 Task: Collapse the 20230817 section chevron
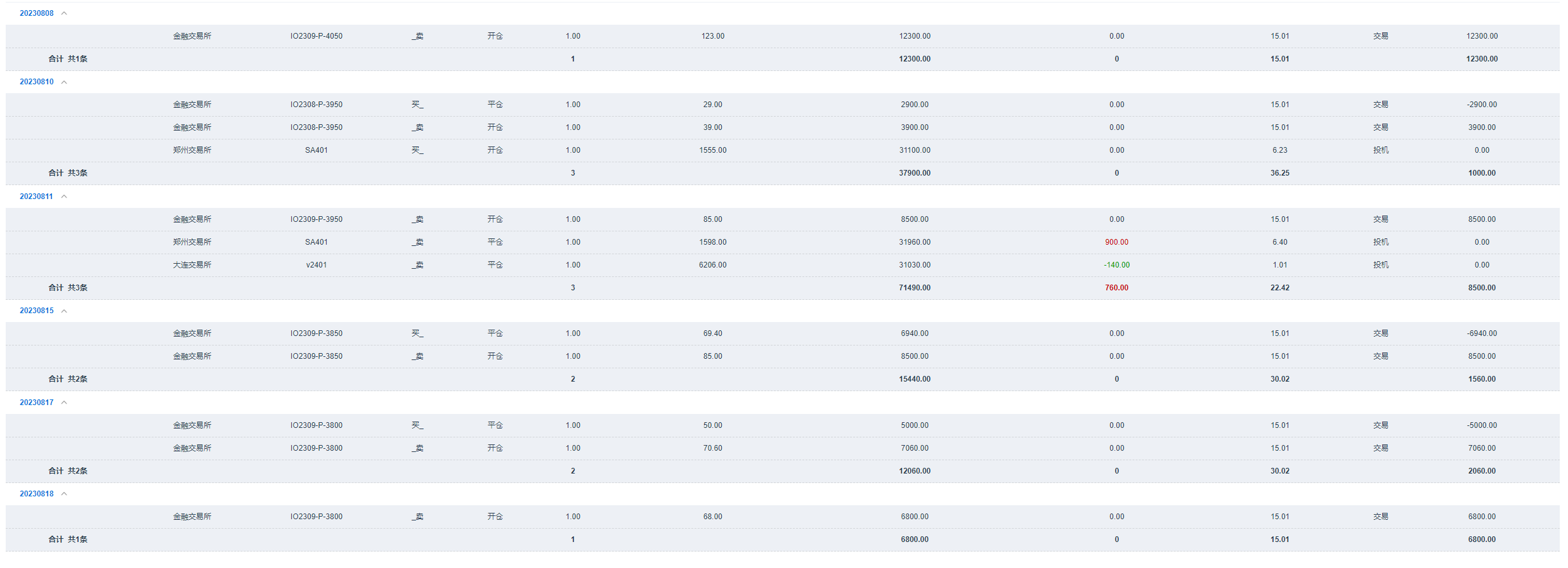[x=64, y=403]
